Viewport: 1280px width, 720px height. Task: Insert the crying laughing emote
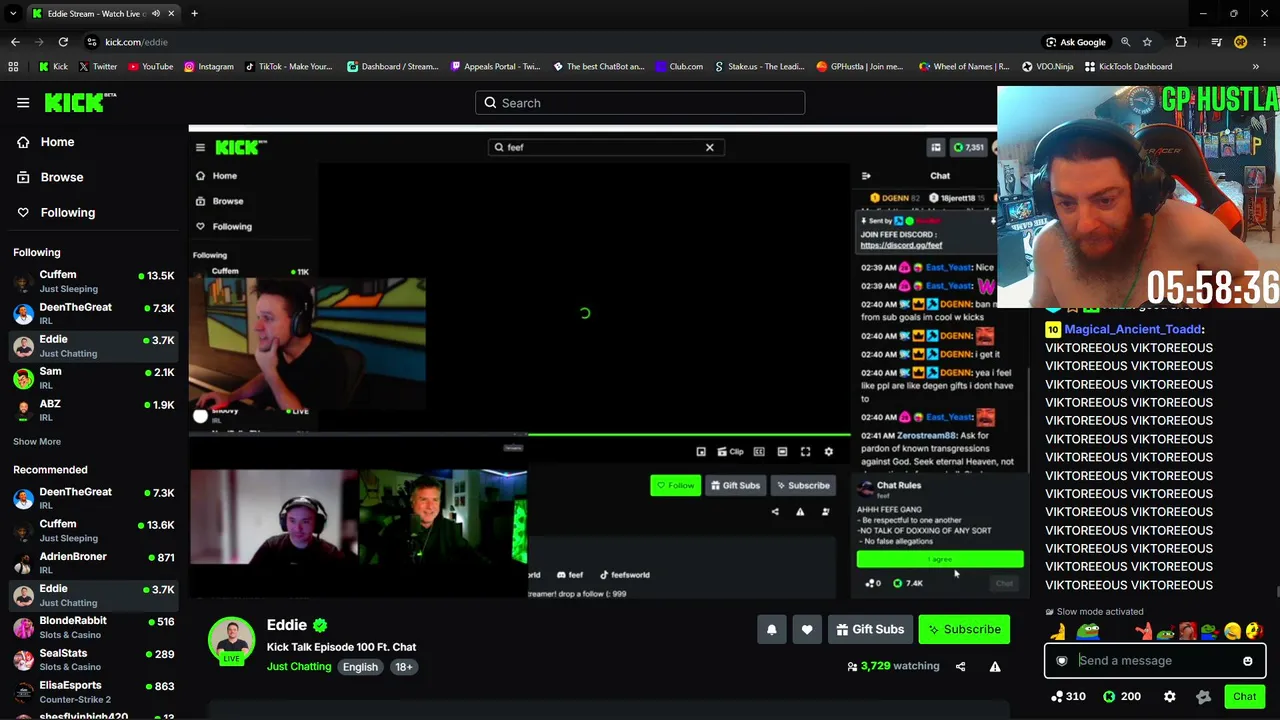point(1232,631)
